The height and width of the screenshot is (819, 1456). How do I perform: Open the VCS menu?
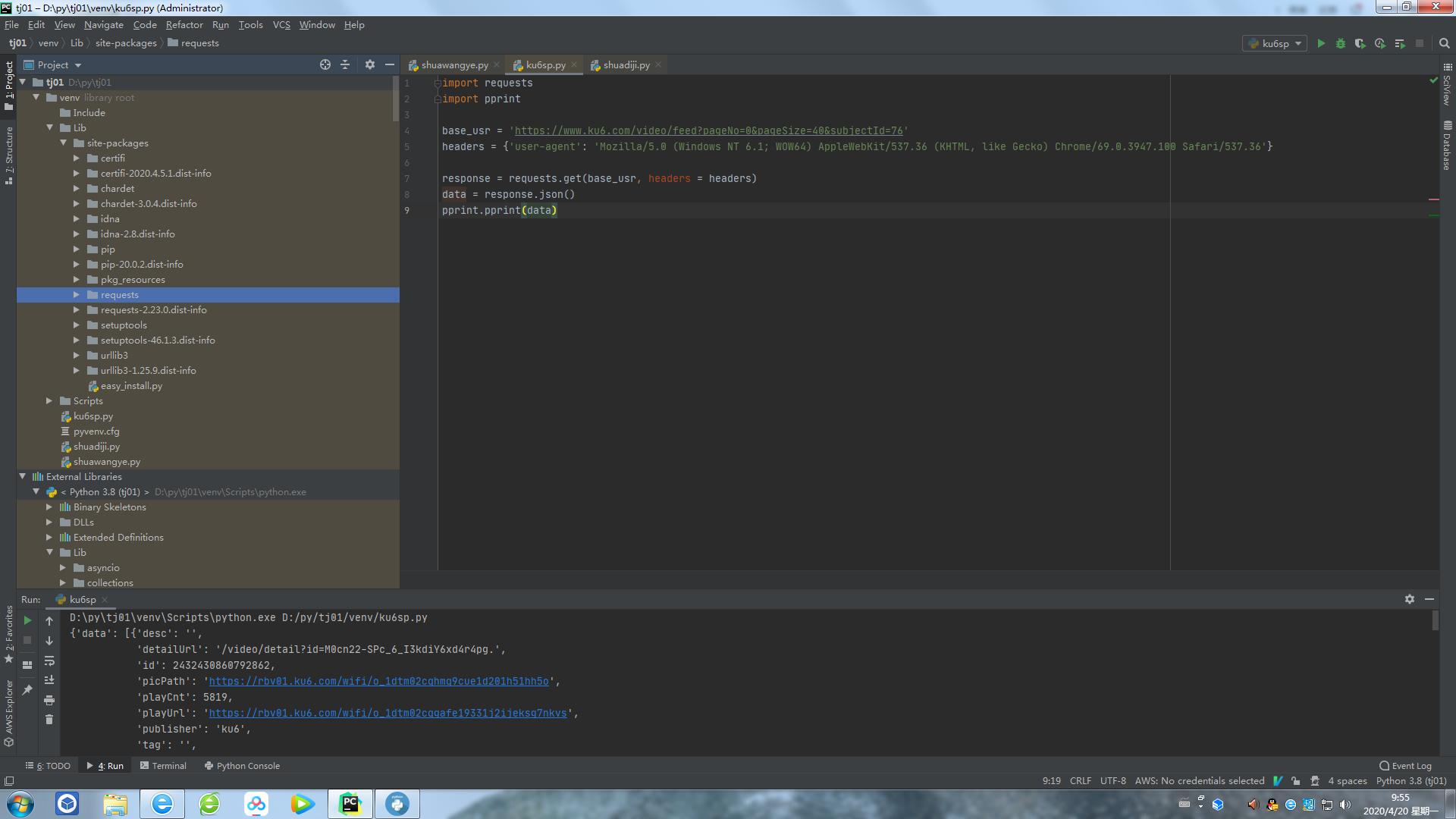pos(281,25)
